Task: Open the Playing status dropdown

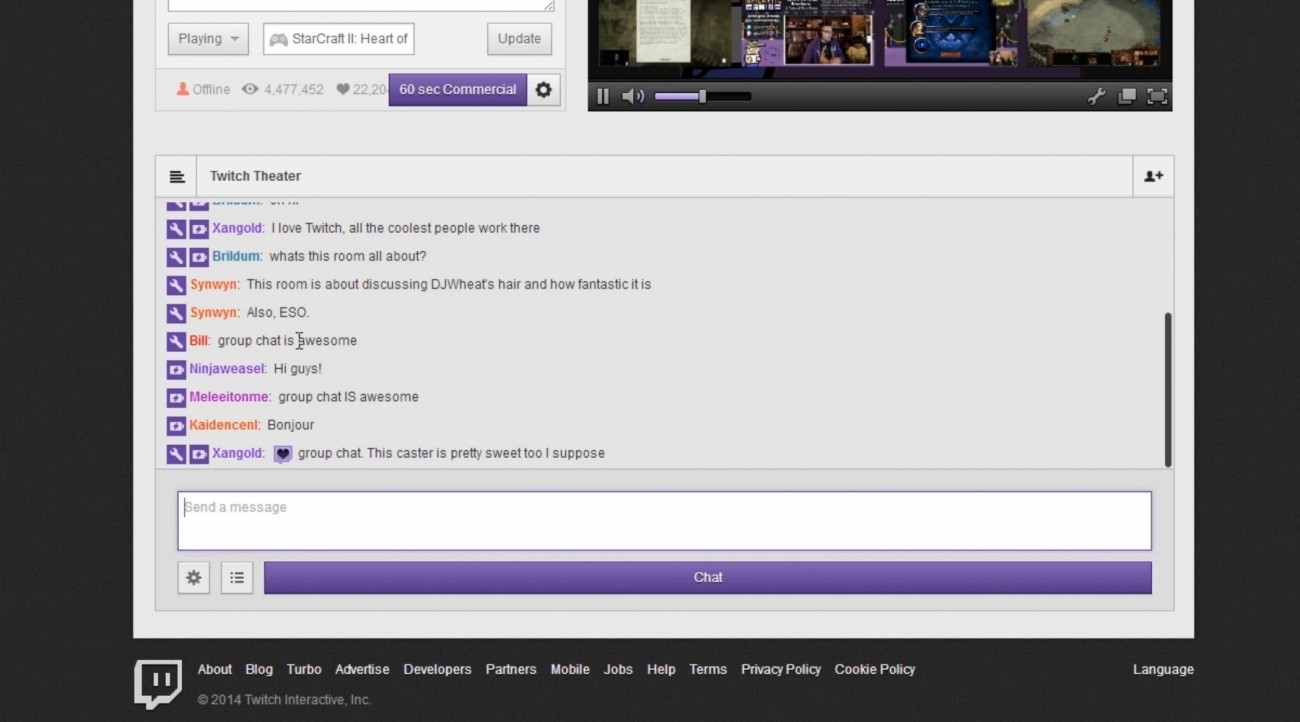Action: (208, 39)
